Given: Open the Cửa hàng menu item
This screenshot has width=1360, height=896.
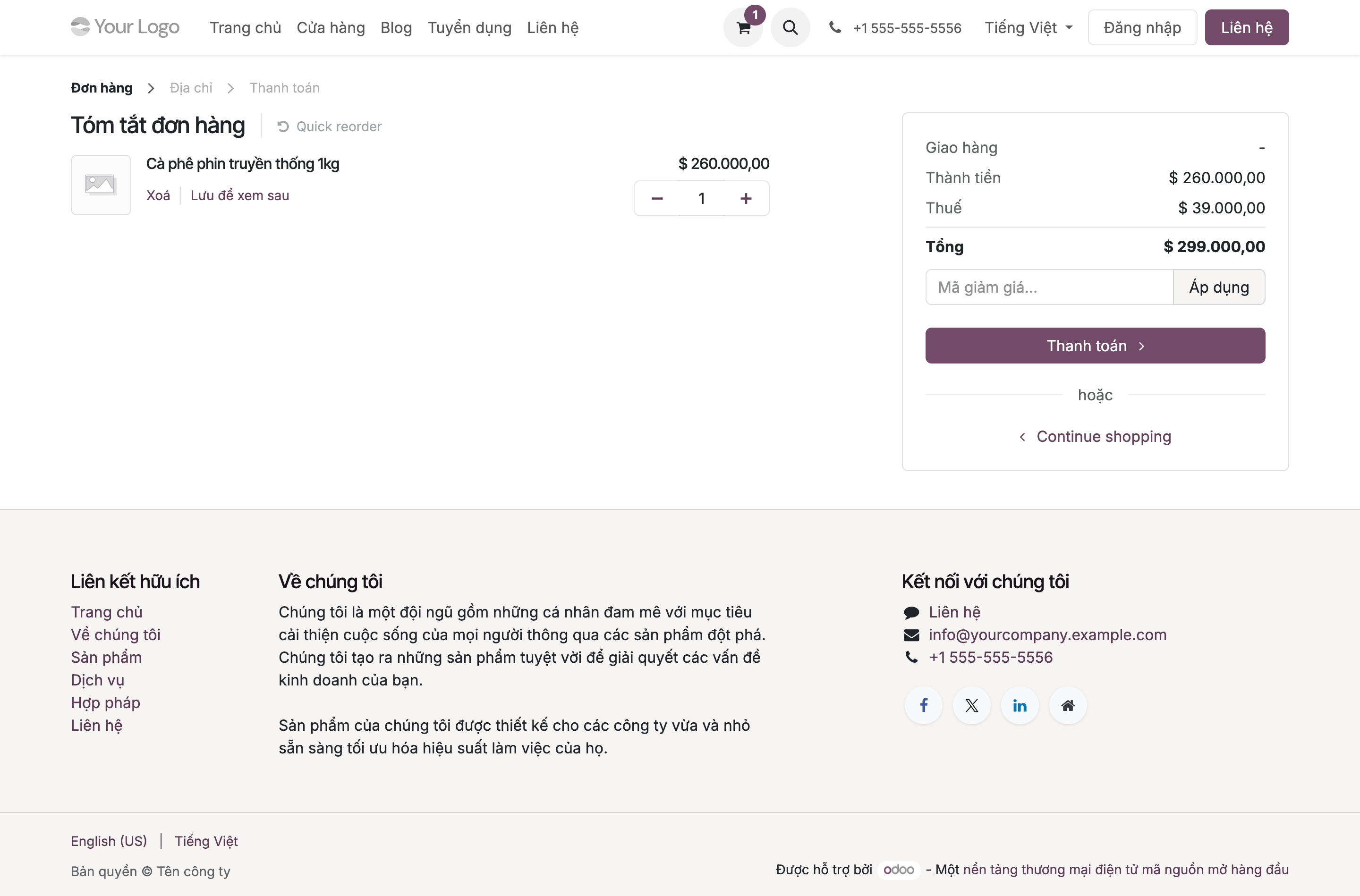Looking at the screenshot, I should [x=331, y=27].
